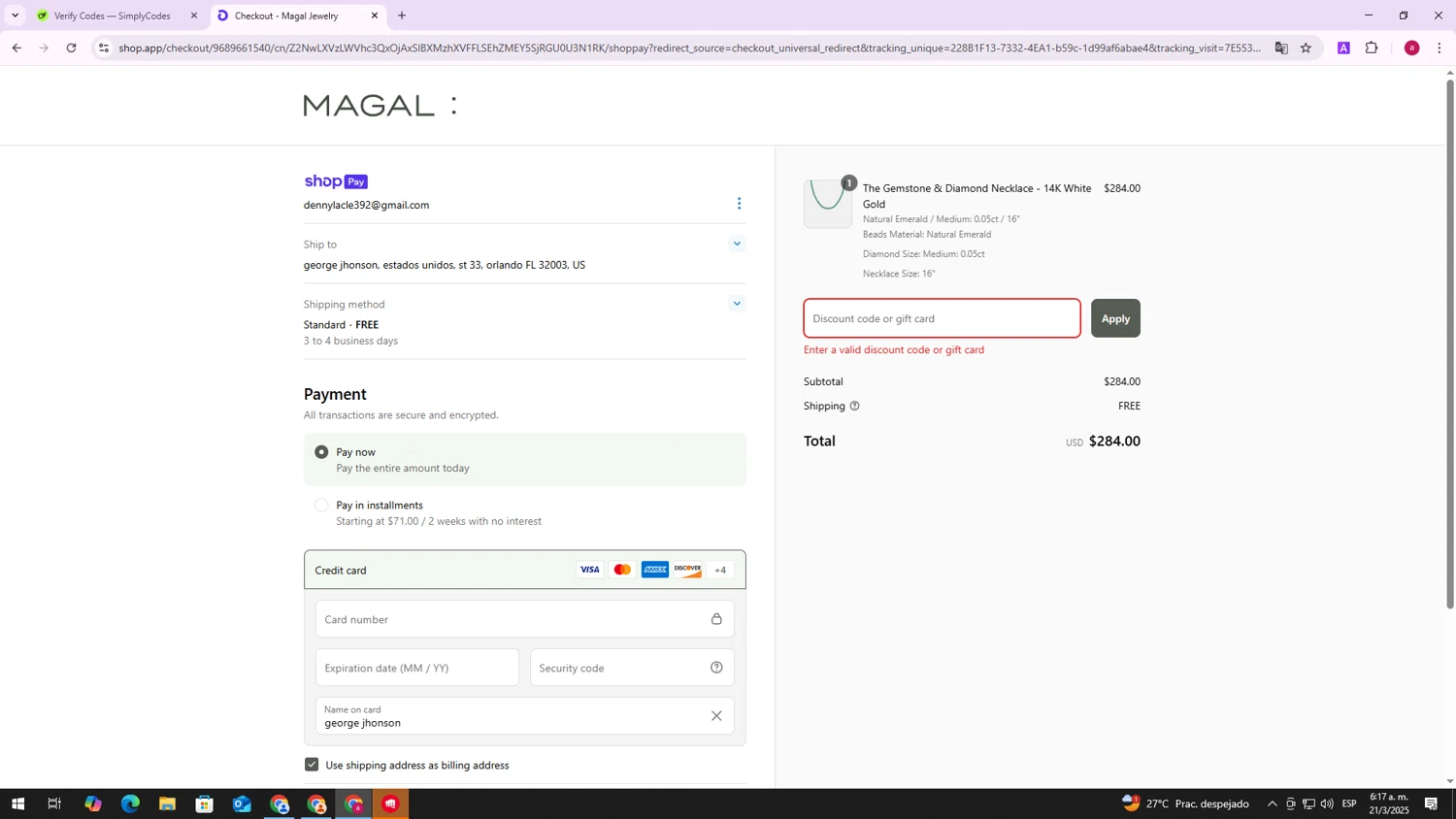The image size is (1456, 819).
Task: Show the additional +4 card brands
Action: [x=720, y=570]
